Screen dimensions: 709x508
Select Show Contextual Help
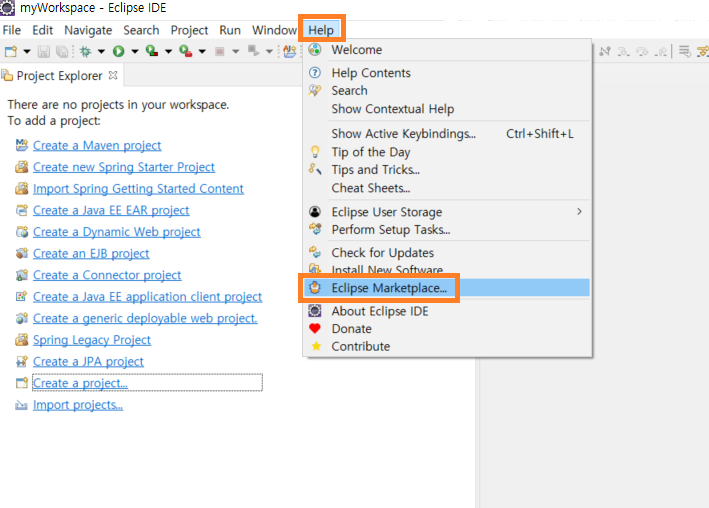tap(447, 109)
